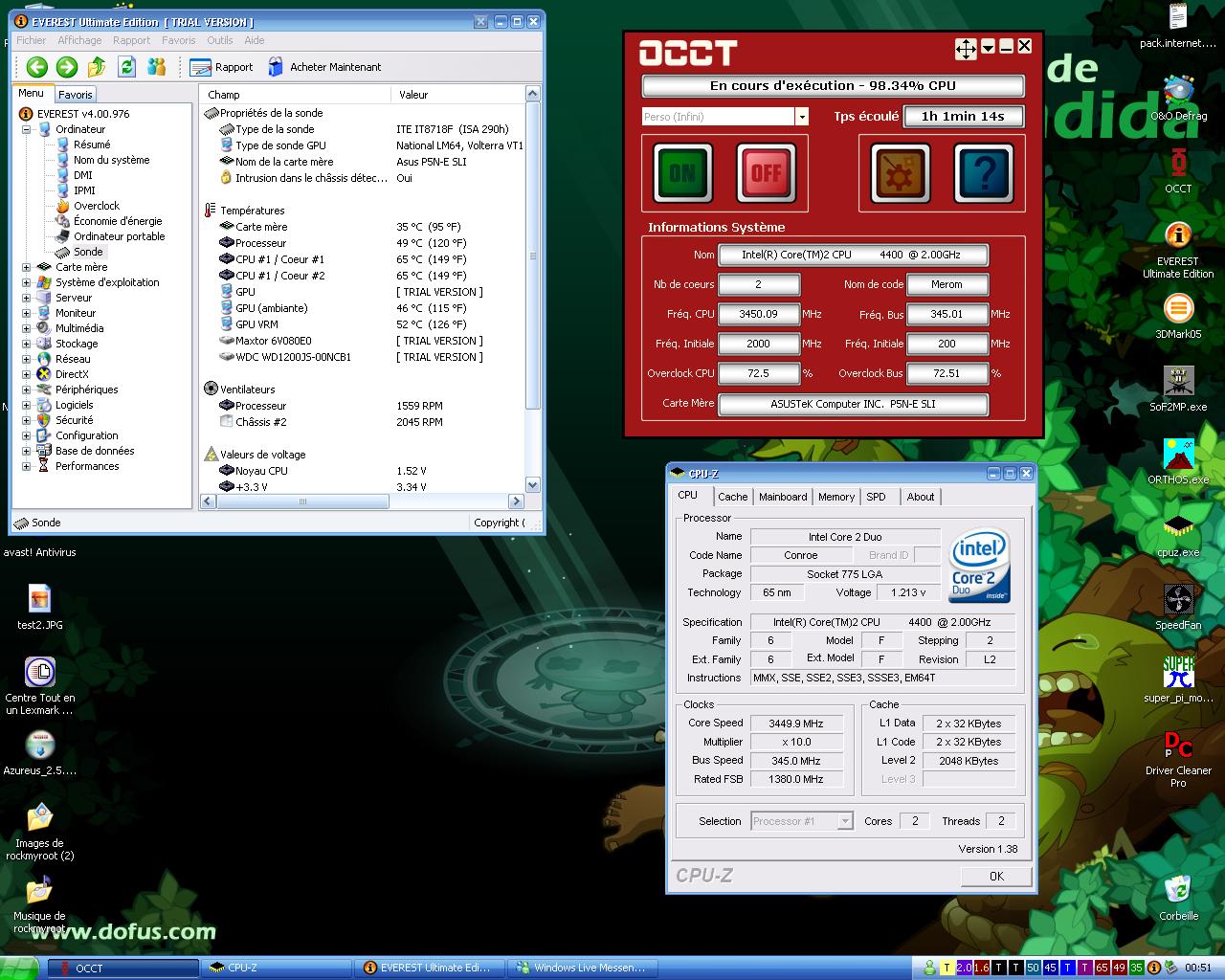Expand the Carte mère tree node
This screenshot has height=980, width=1225.
coord(27,267)
